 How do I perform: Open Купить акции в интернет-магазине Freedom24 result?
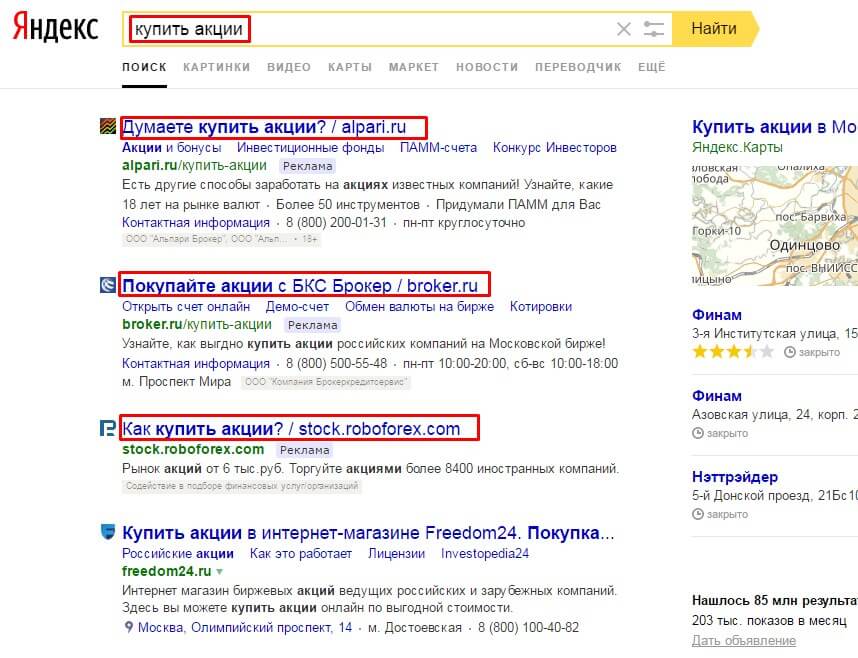368,533
